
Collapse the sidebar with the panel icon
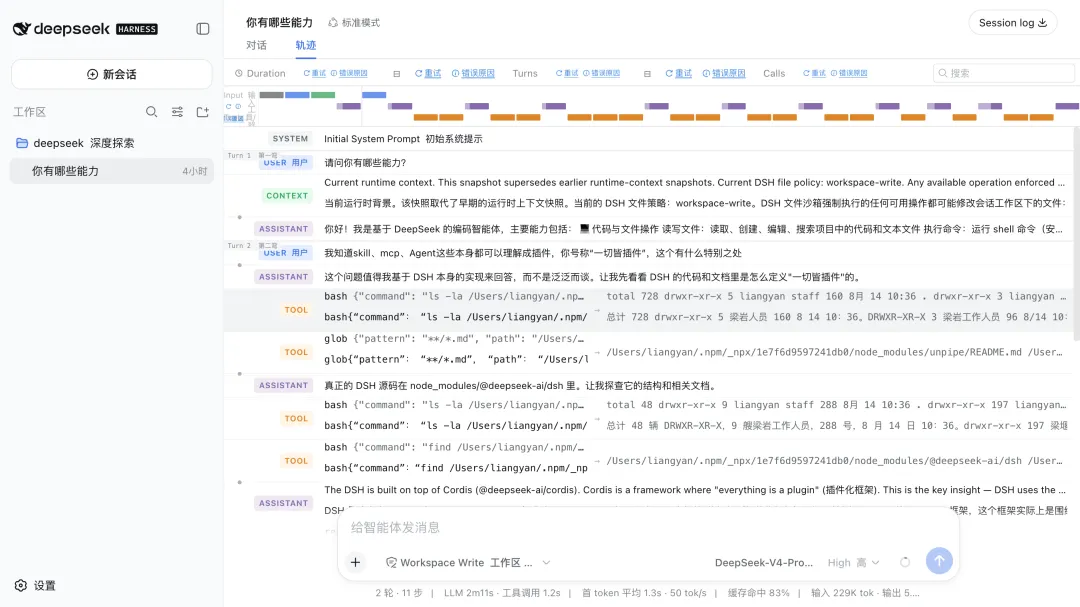pyautogui.click(x=202, y=29)
